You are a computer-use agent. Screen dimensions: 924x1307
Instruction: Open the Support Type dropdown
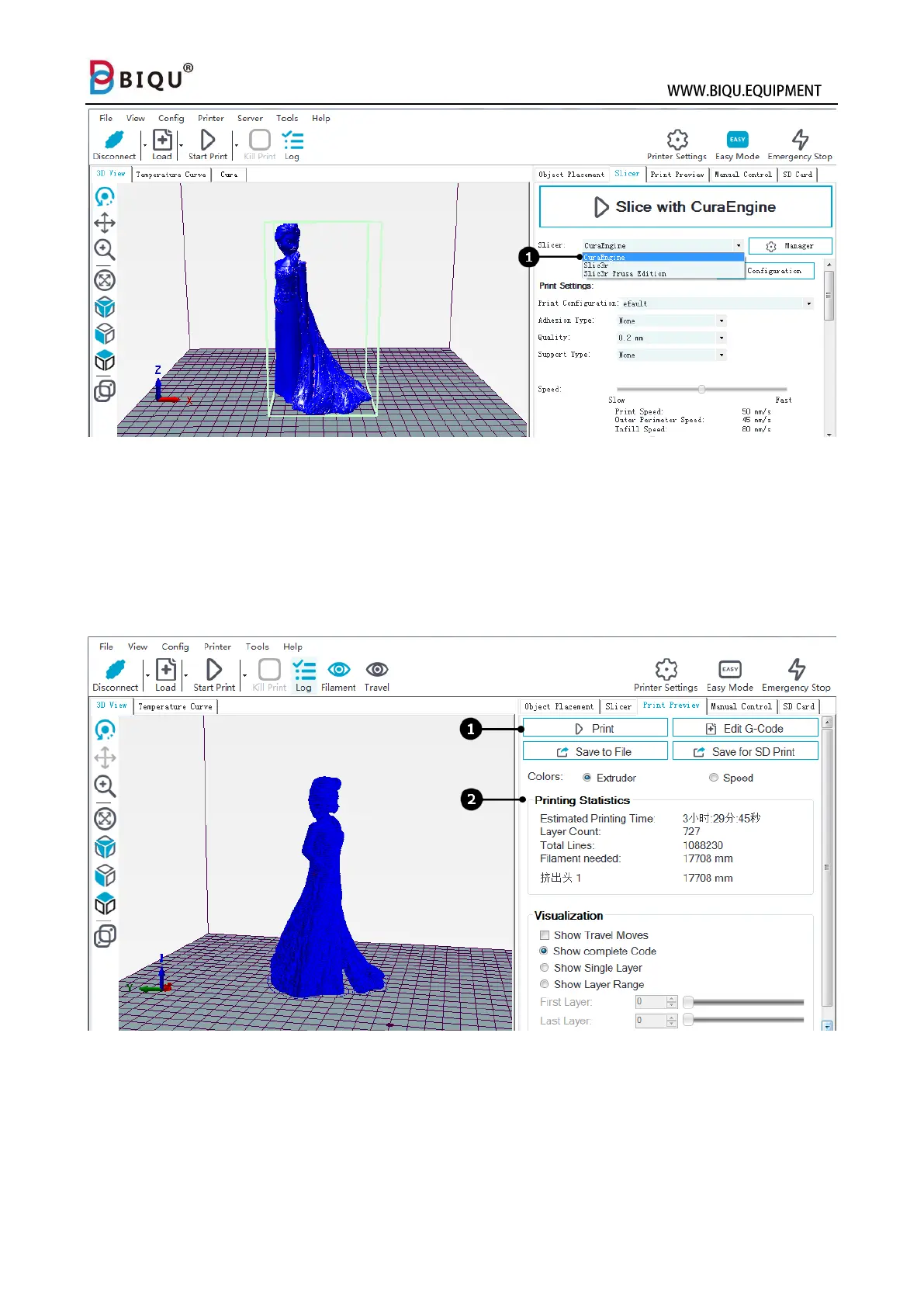coord(671,355)
